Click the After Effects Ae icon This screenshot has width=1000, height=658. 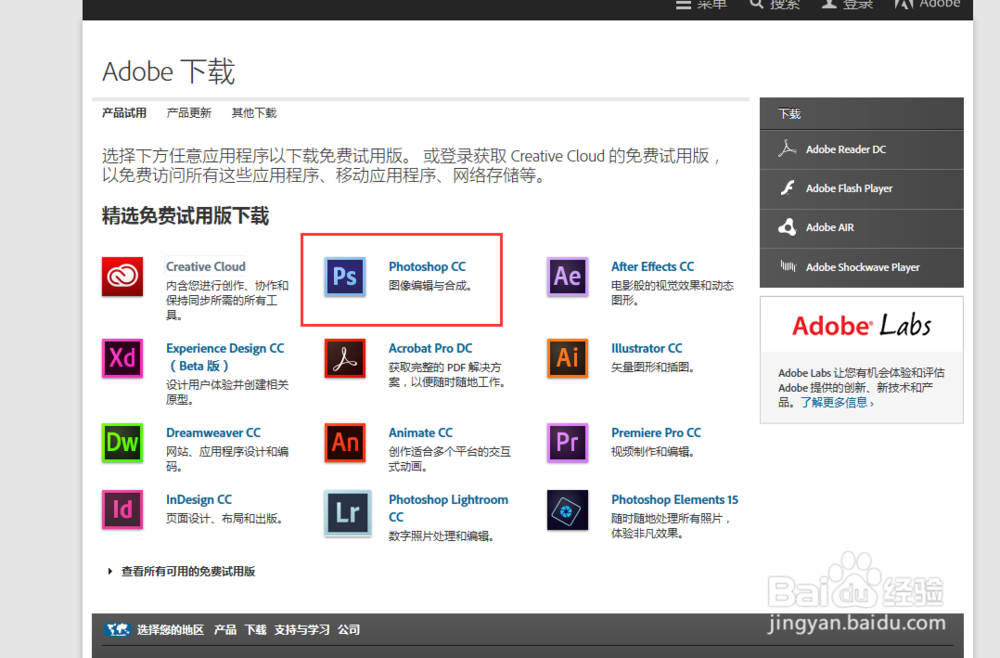[x=568, y=276]
